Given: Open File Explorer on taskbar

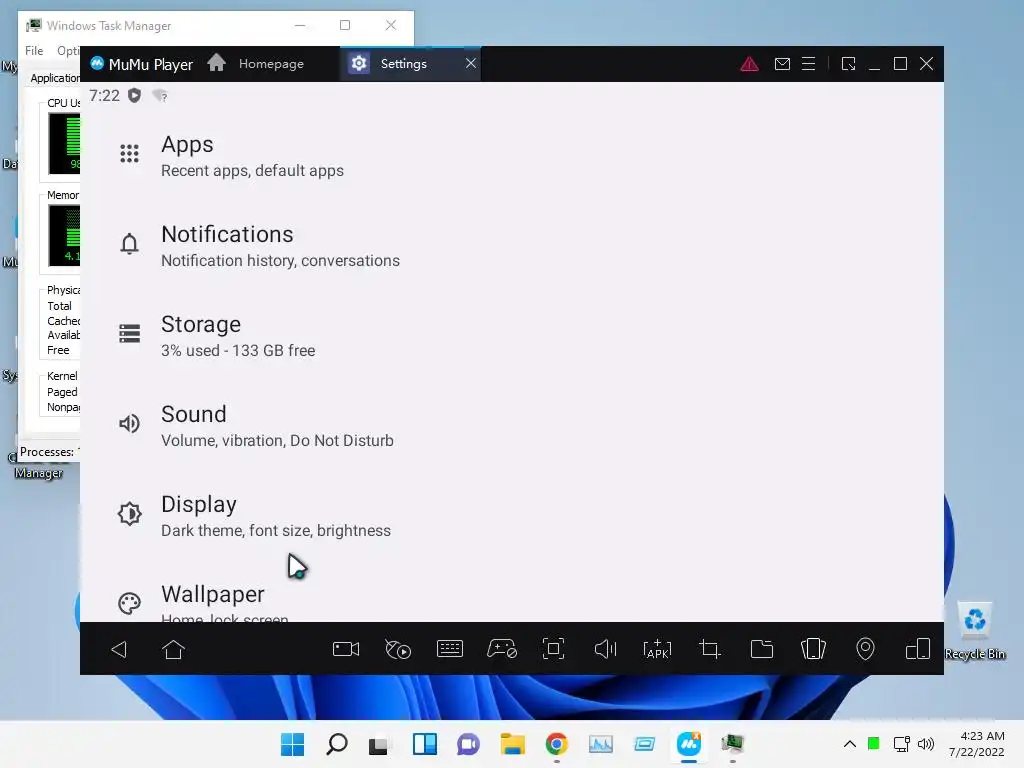Looking at the screenshot, I should click(513, 744).
